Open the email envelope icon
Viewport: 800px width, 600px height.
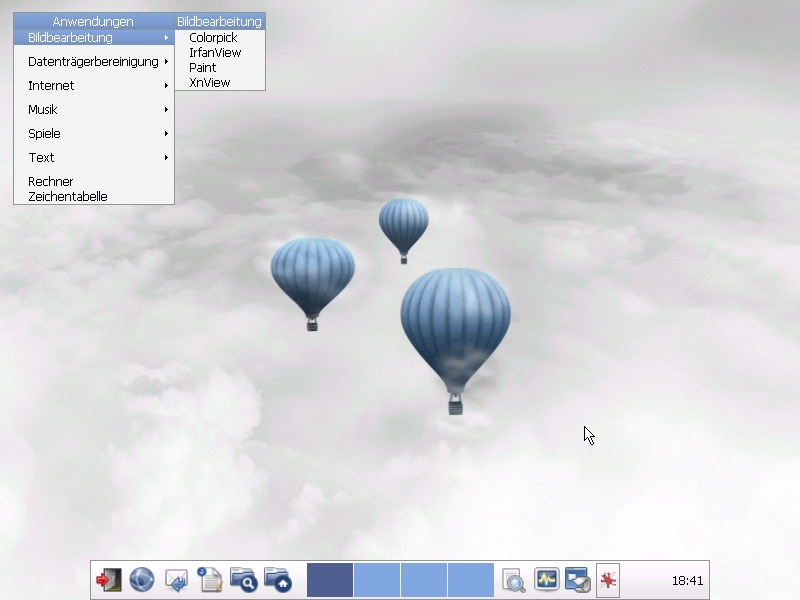point(176,580)
